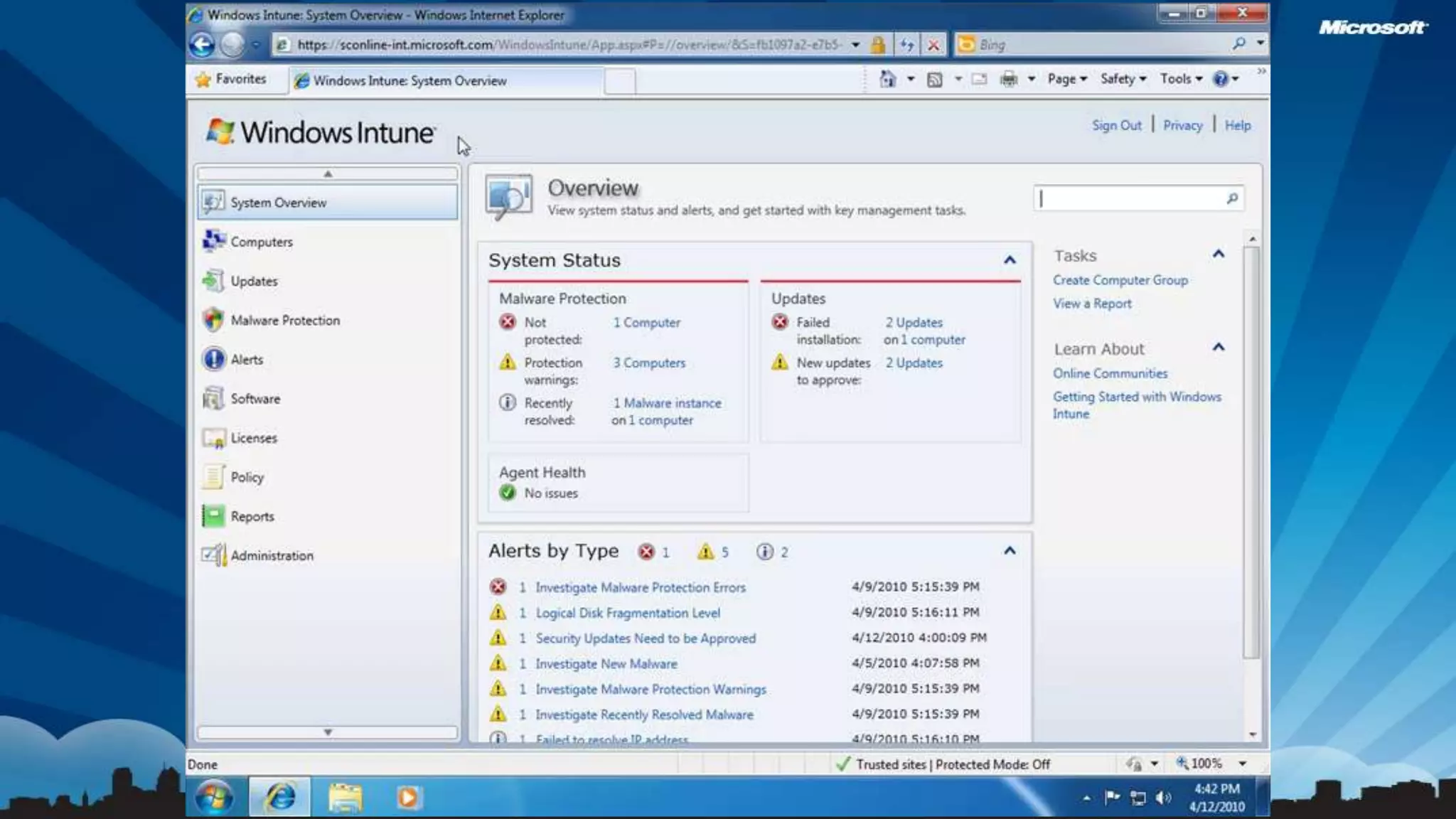Open the address bar history dropdown
The image size is (1456, 819).
[x=856, y=45]
